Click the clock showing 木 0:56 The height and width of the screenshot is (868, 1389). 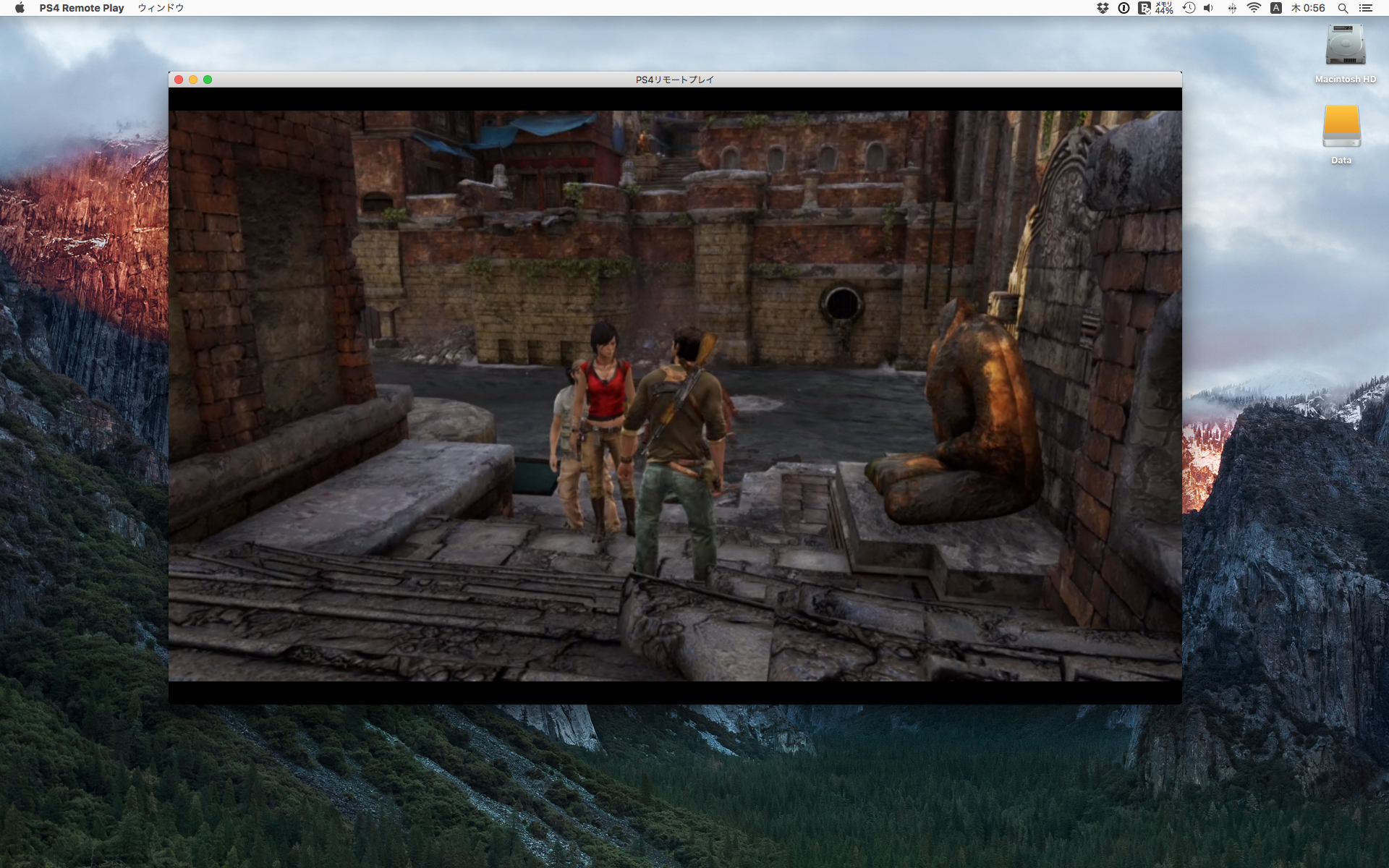pos(1308,8)
